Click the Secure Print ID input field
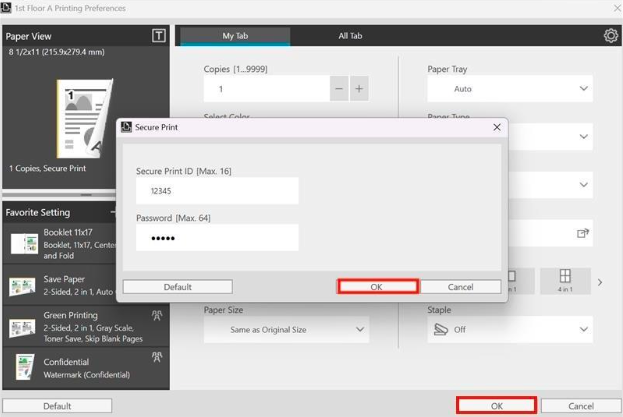The height and width of the screenshot is (417, 623). pos(217,191)
